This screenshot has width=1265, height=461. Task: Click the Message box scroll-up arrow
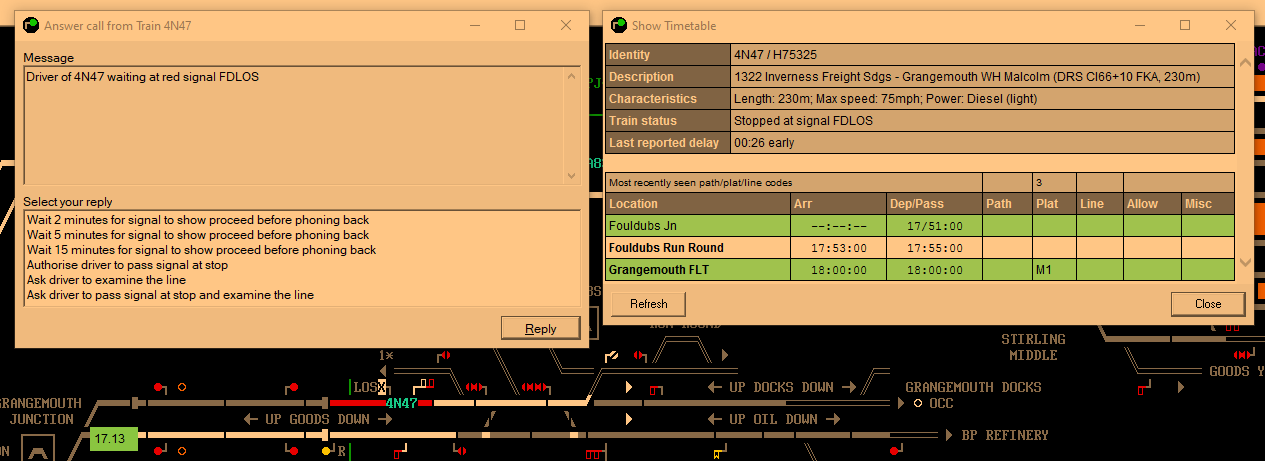point(572,76)
